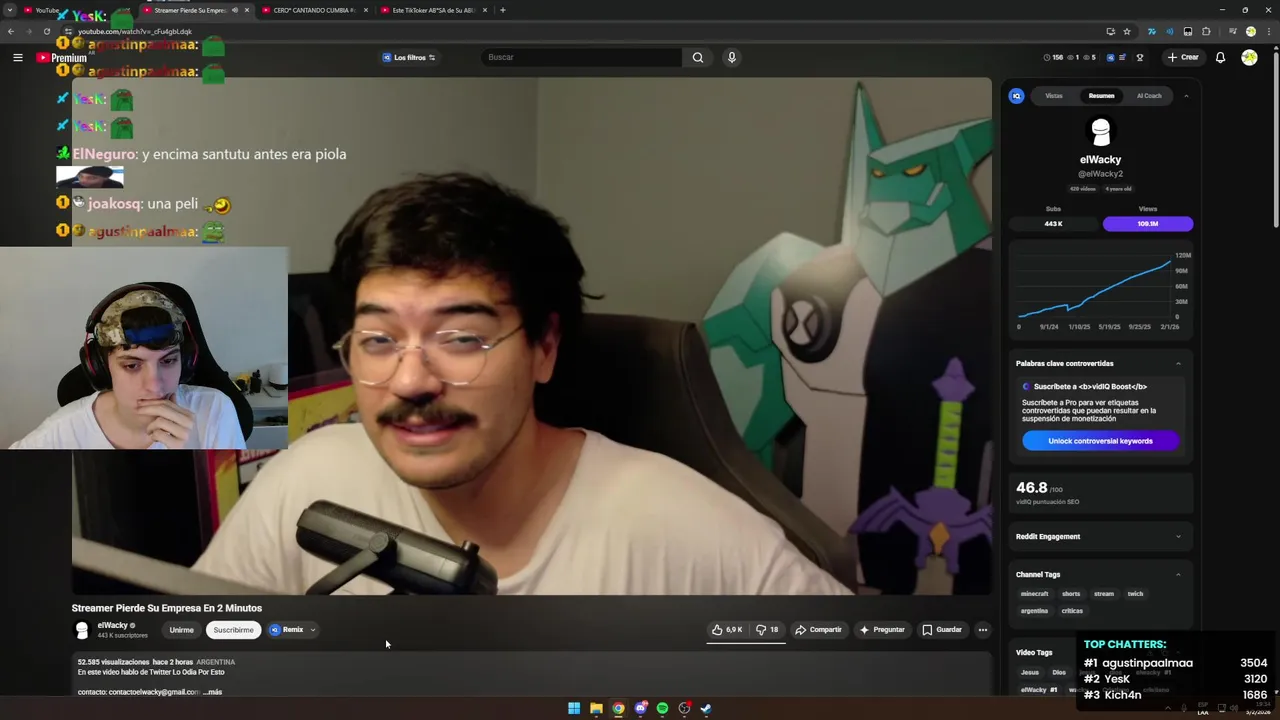Screen dimensions: 1280x720
Task: Select the Resumen tab in vidIQ
Action: tap(1101, 96)
